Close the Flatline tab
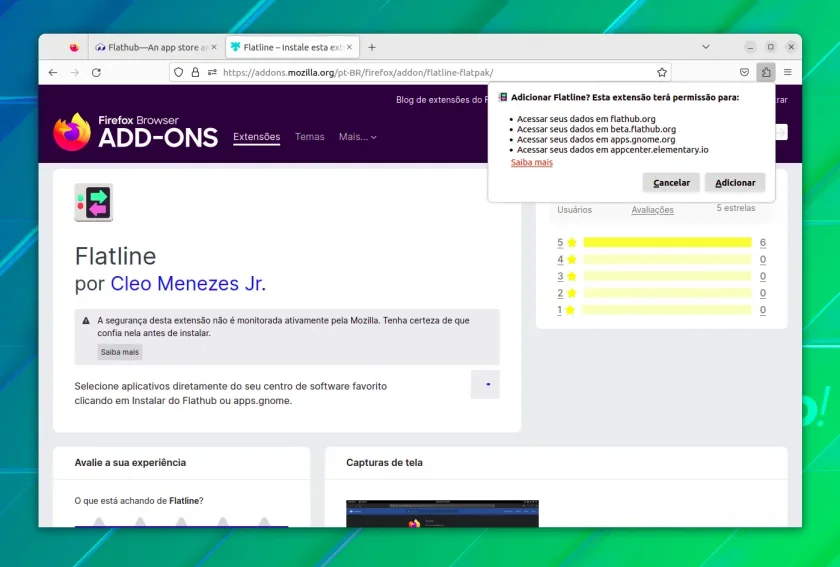 pyautogui.click(x=349, y=47)
